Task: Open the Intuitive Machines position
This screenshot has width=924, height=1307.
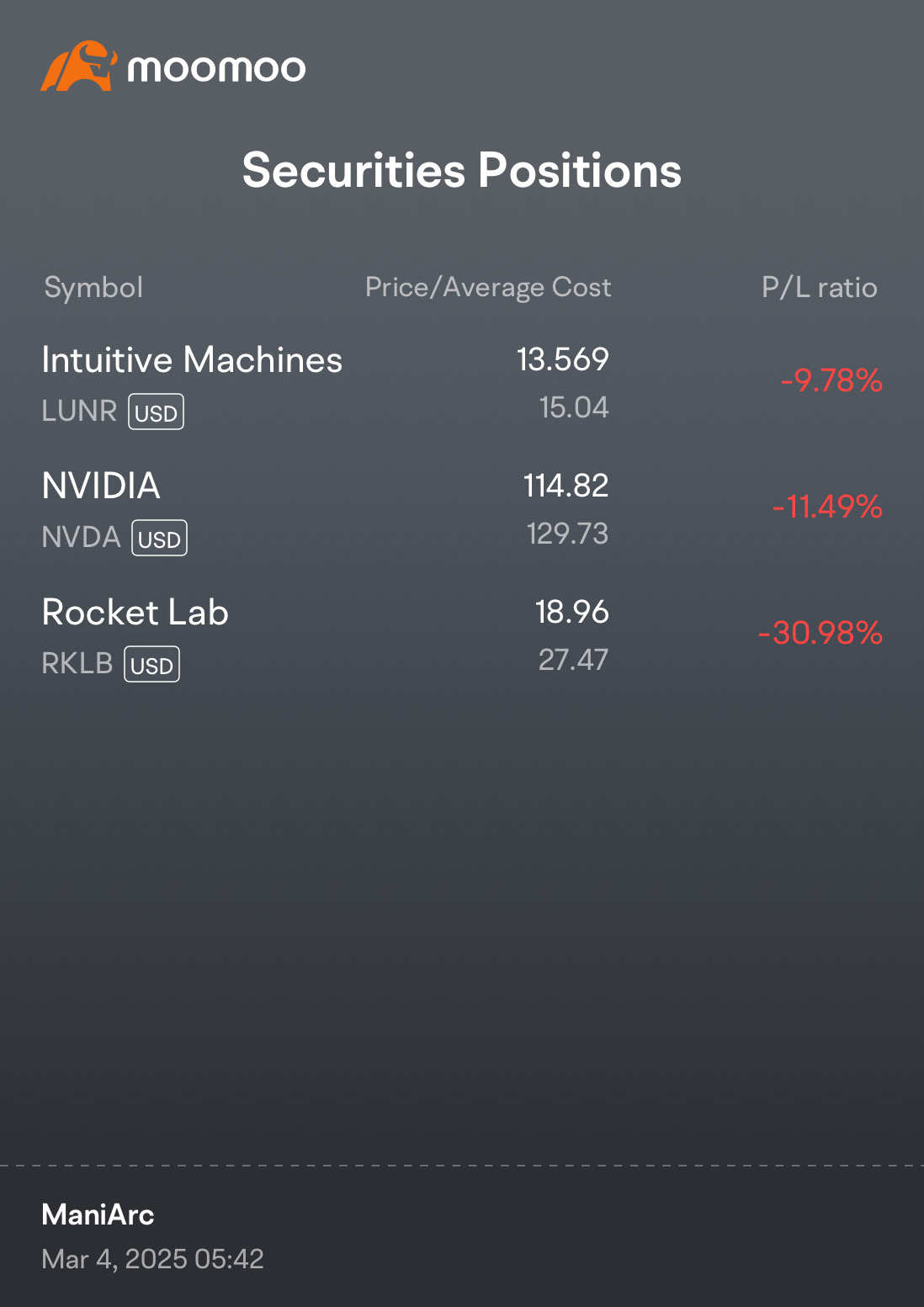Action: (462, 384)
